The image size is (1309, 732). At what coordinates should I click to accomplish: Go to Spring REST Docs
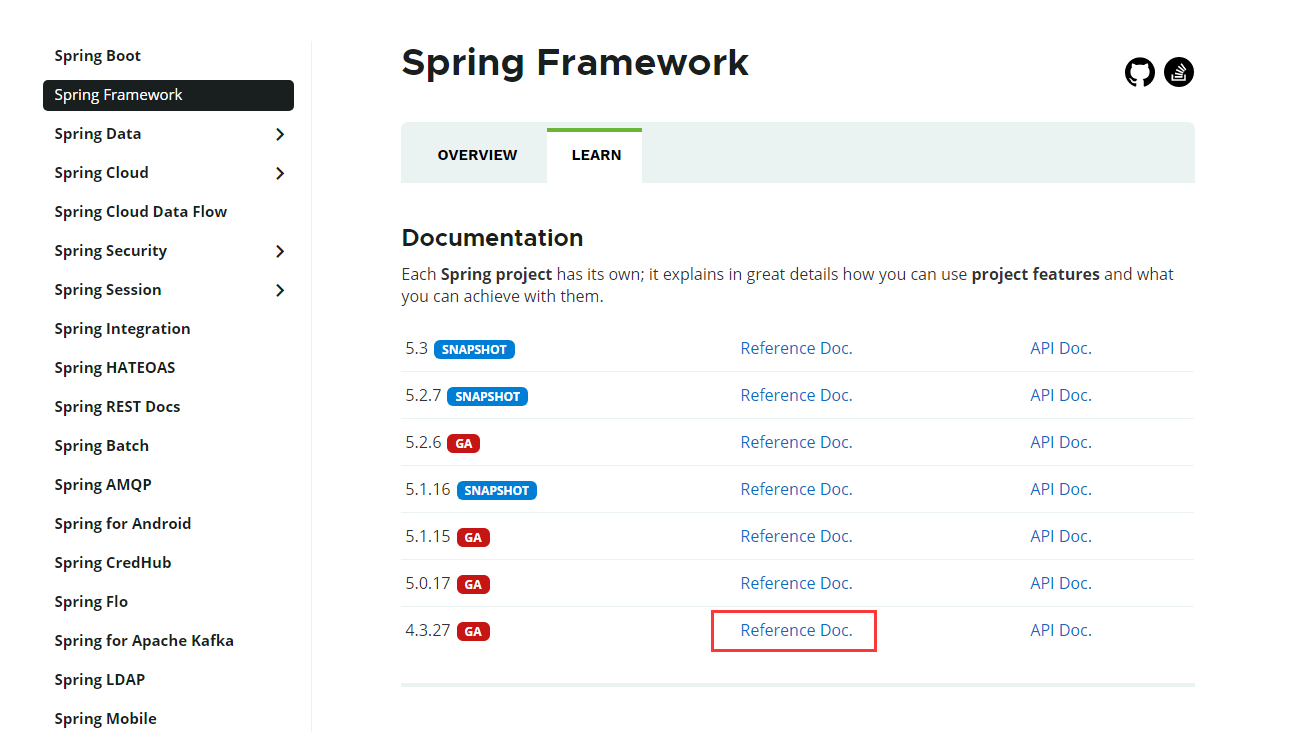coord(117,407)
